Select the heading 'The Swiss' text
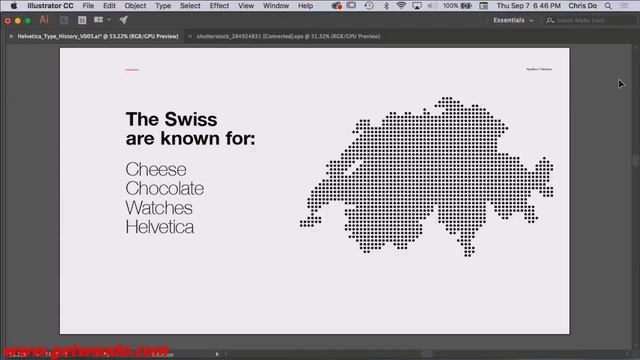 (x=171, y=120)
